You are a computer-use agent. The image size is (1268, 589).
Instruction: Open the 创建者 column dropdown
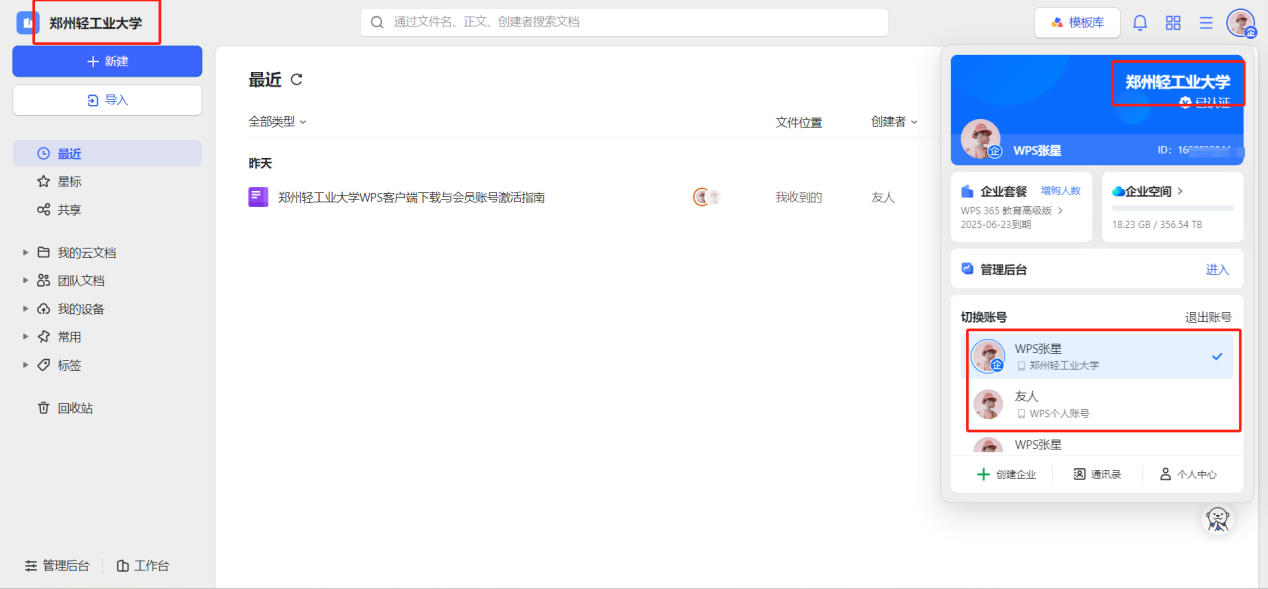(x=894, y=122)
